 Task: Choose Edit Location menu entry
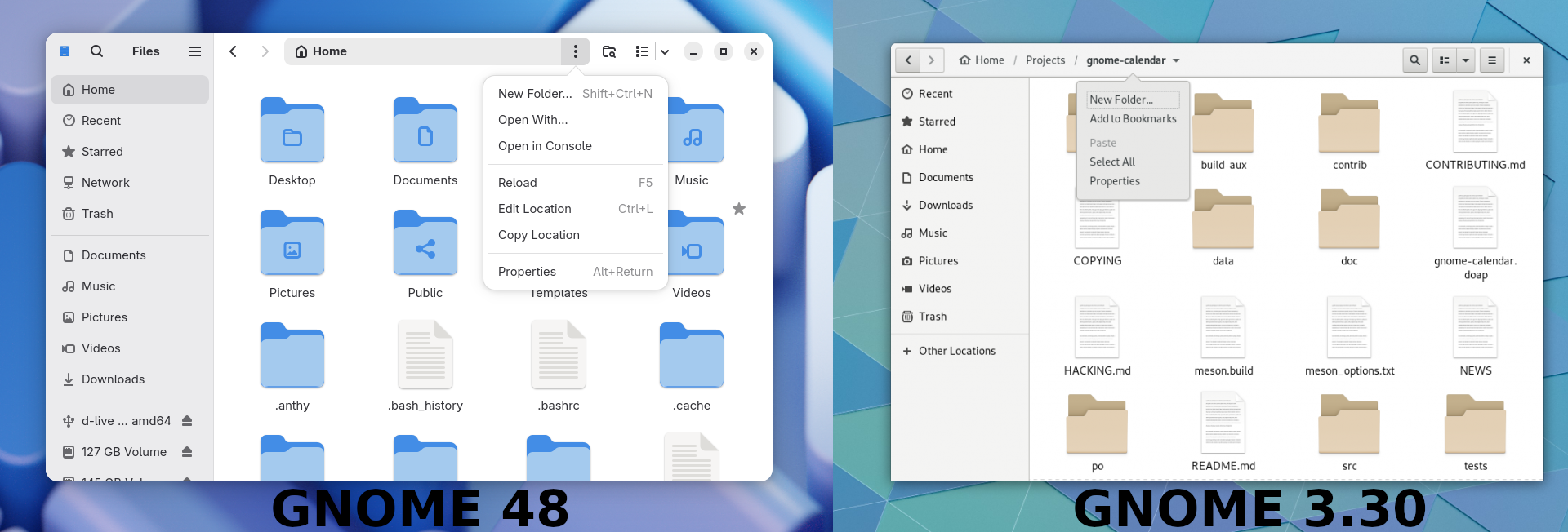(576, 209)
